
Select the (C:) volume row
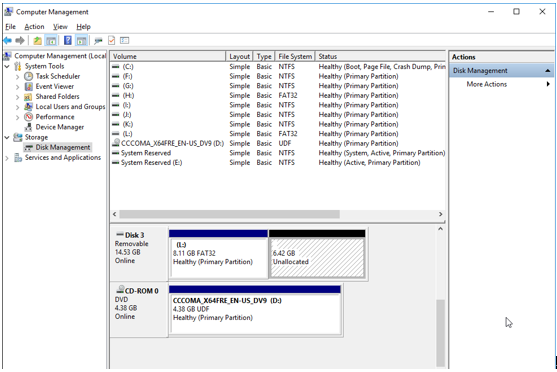pos(278,66)
